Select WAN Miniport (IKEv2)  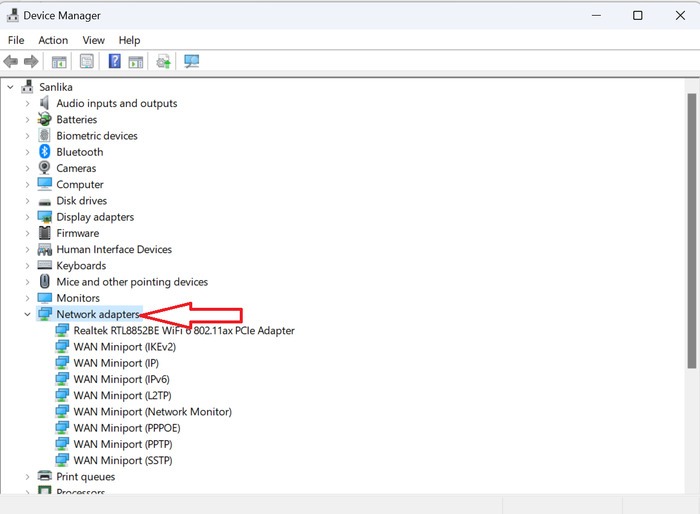pos(125,347)
